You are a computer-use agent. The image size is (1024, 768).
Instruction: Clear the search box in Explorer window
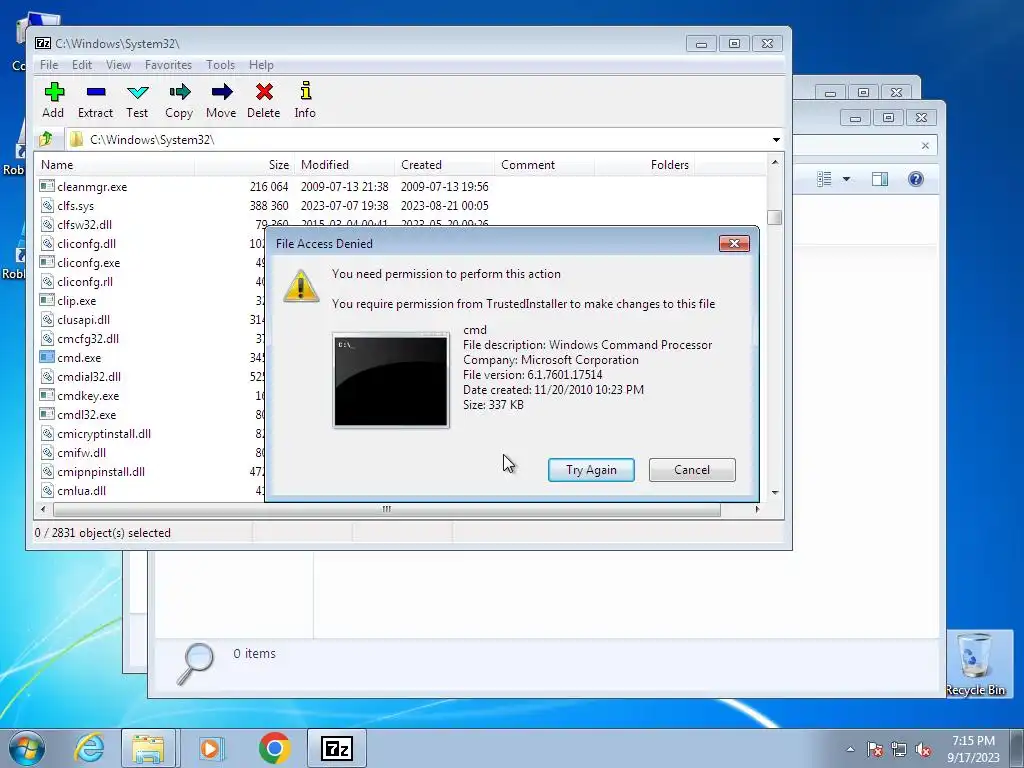925,146
